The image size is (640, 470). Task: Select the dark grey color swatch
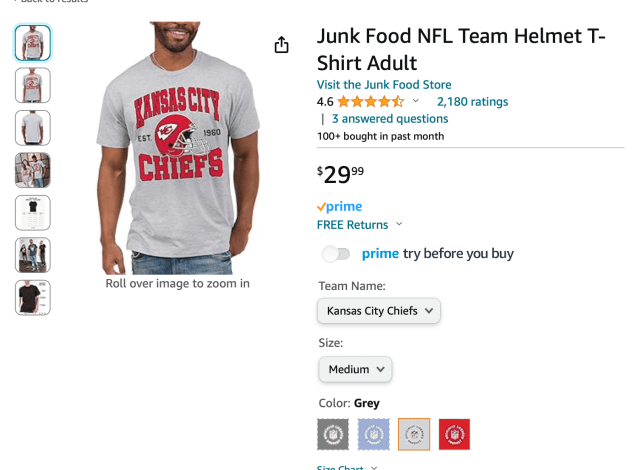pyautogui.click(x=333, y=434)
